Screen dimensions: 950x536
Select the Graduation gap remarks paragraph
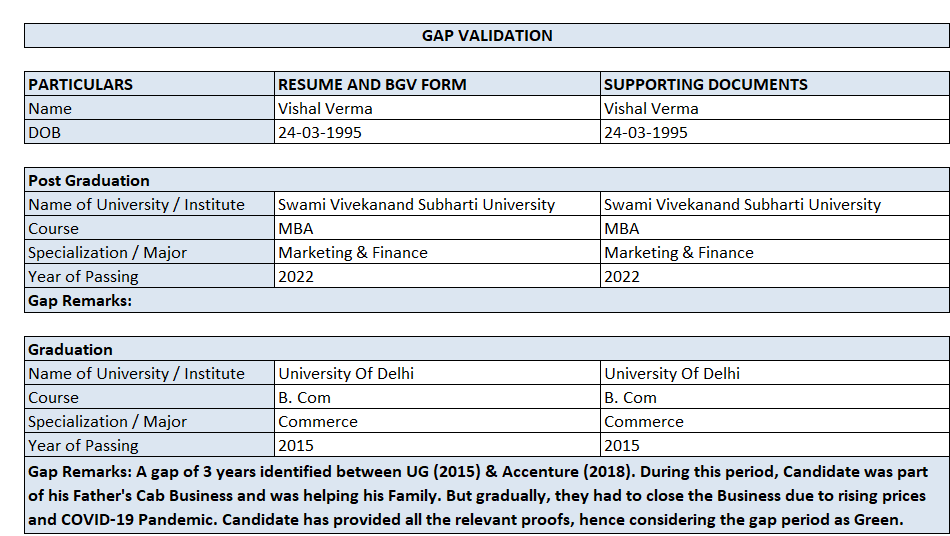pyautogui.click(x=487, y=495)
